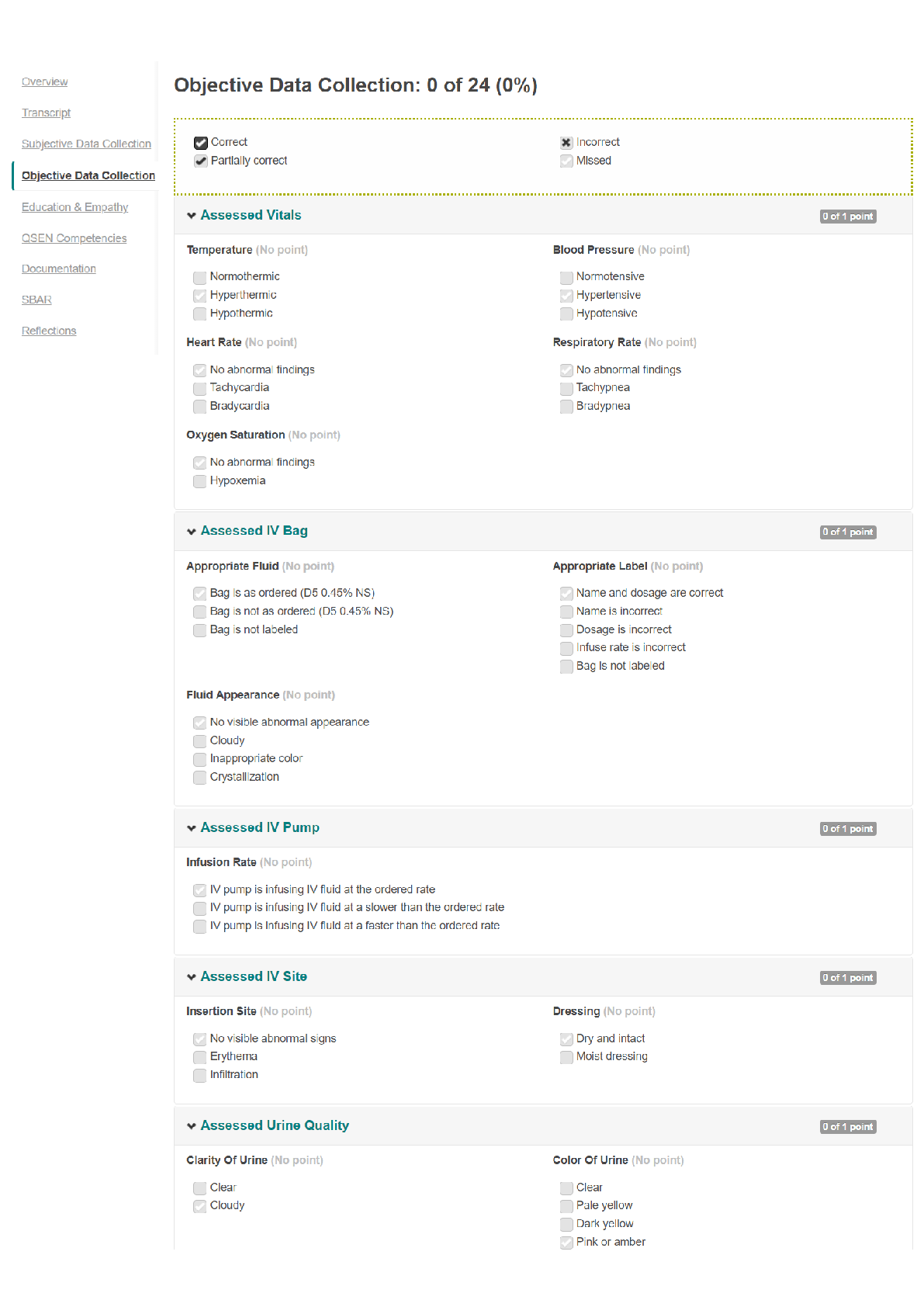Click the Partially correct legend icon
924x1307 pixels.
point(200,161)
